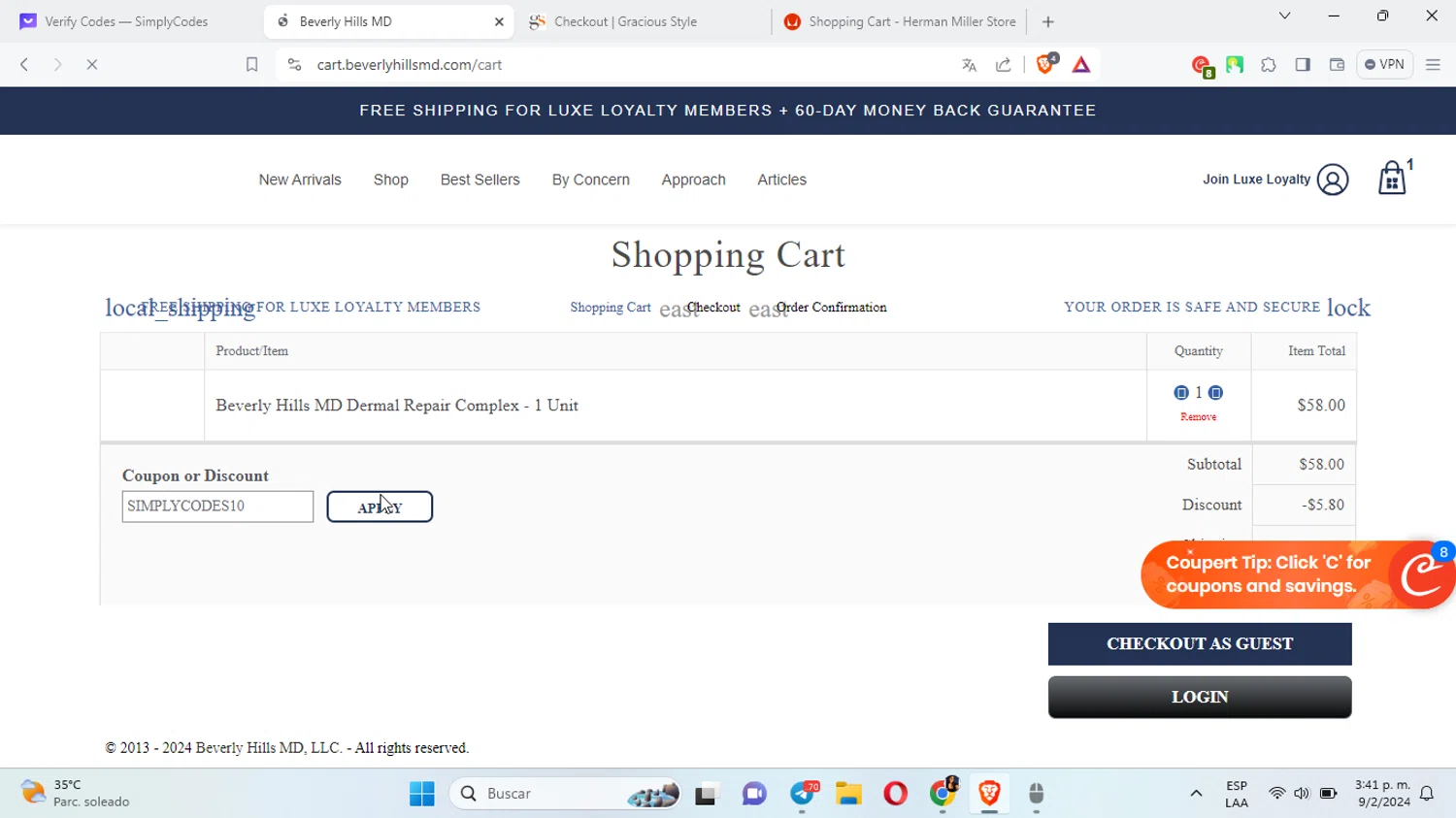Click the $58.00 item total

click(1321, 406)
